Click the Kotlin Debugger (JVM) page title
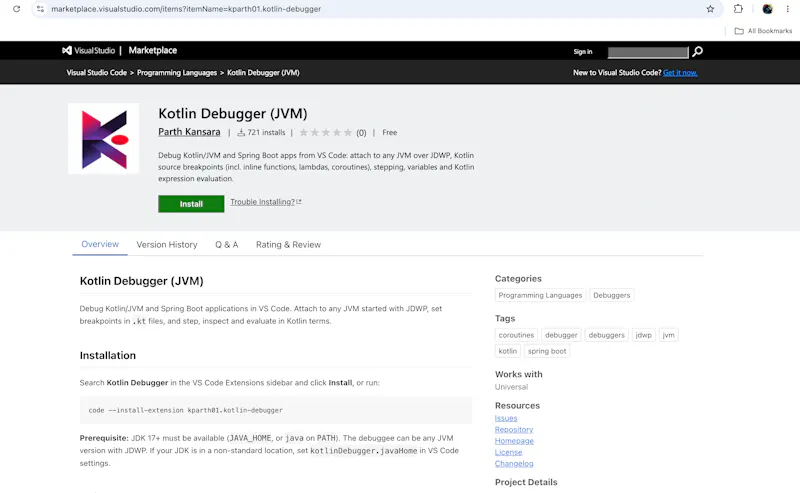The width and height of the screenshot is (800, 493). coord(233,113)
